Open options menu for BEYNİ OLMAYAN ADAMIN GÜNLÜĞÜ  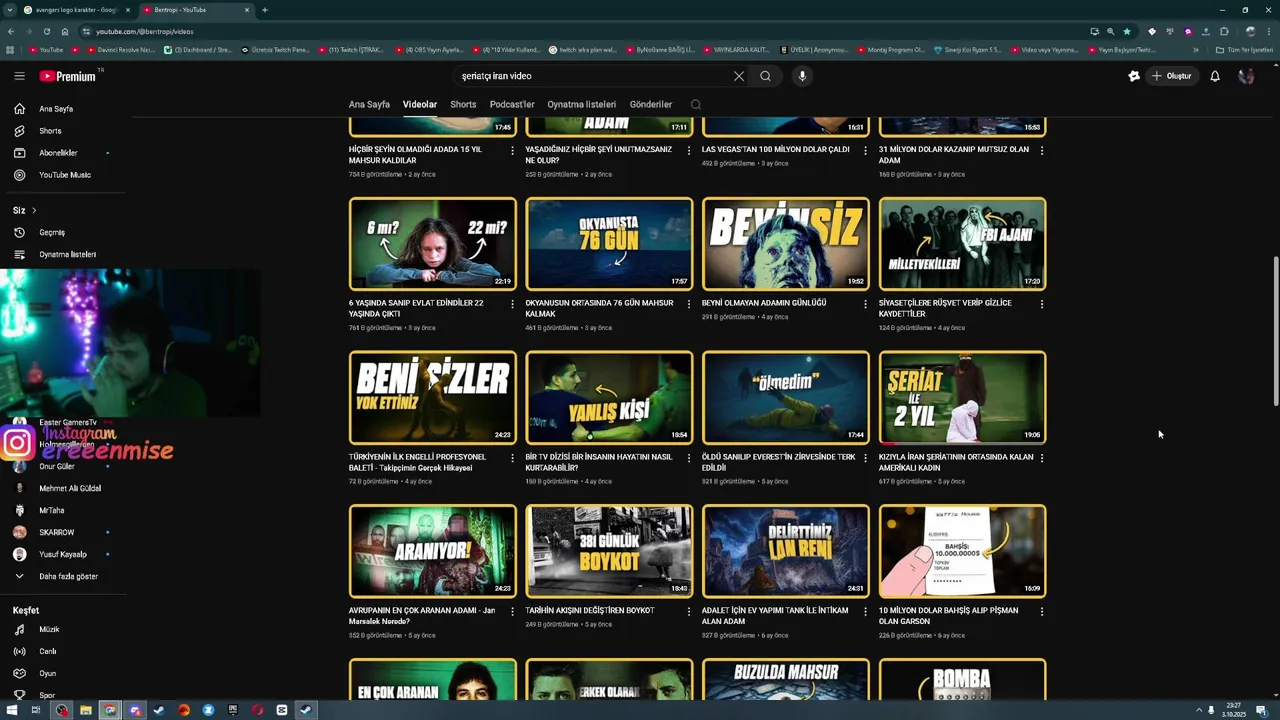click(865, 304)
